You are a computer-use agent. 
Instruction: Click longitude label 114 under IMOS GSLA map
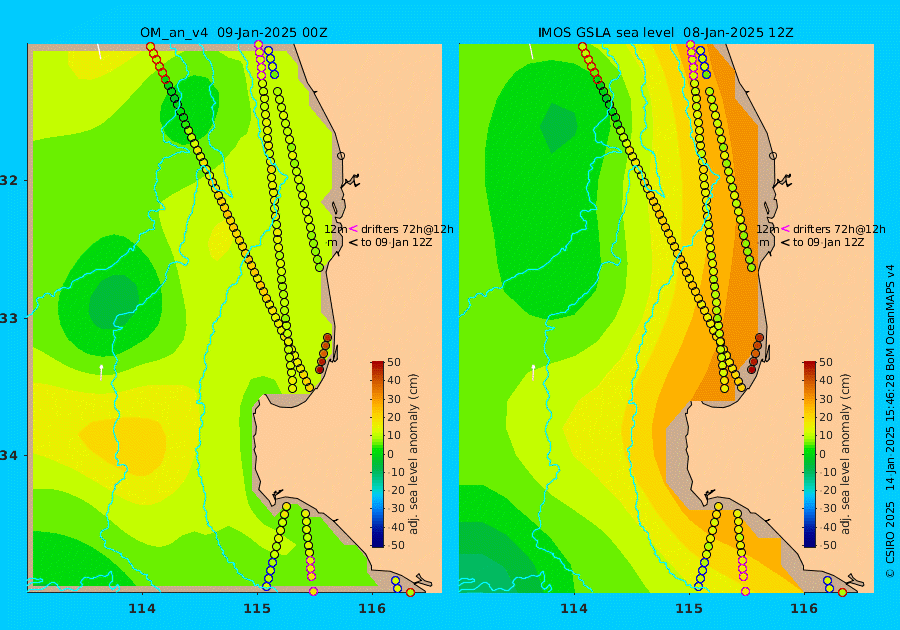coord(574,609)
